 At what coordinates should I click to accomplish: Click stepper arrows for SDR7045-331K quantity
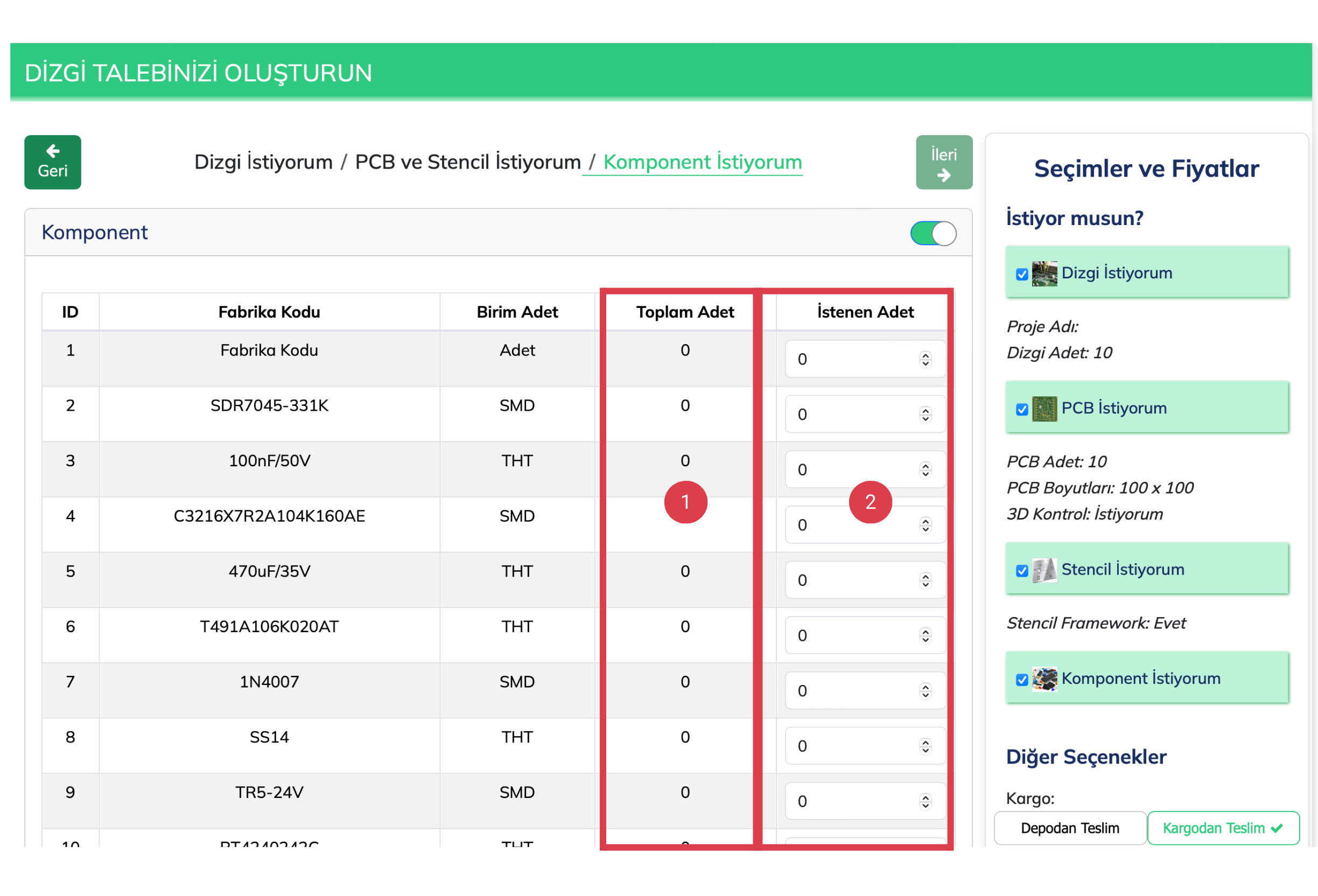coord(925,415)
